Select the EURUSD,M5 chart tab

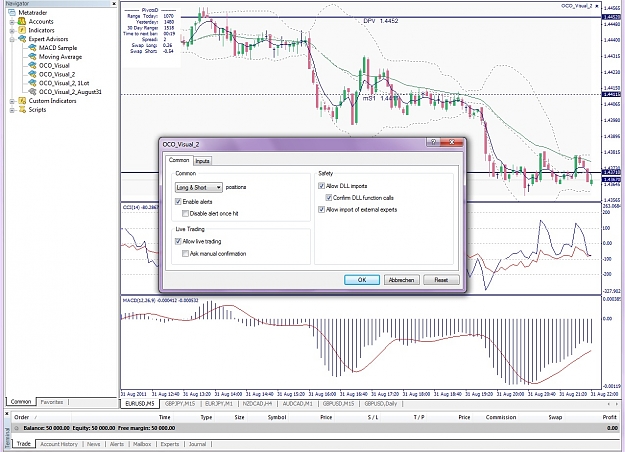140,404
